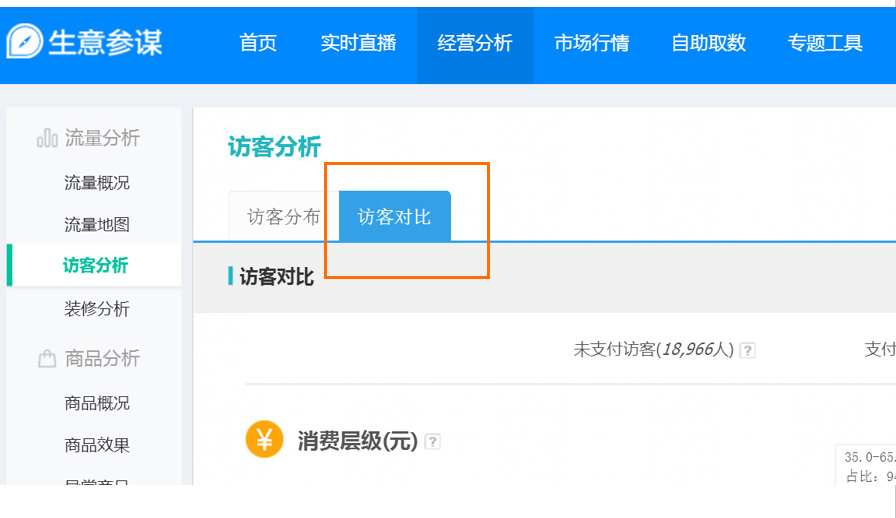The image size is (896, 518).
Task: Select 流量概况 in sidebar
Action: [x=97, y=183]
